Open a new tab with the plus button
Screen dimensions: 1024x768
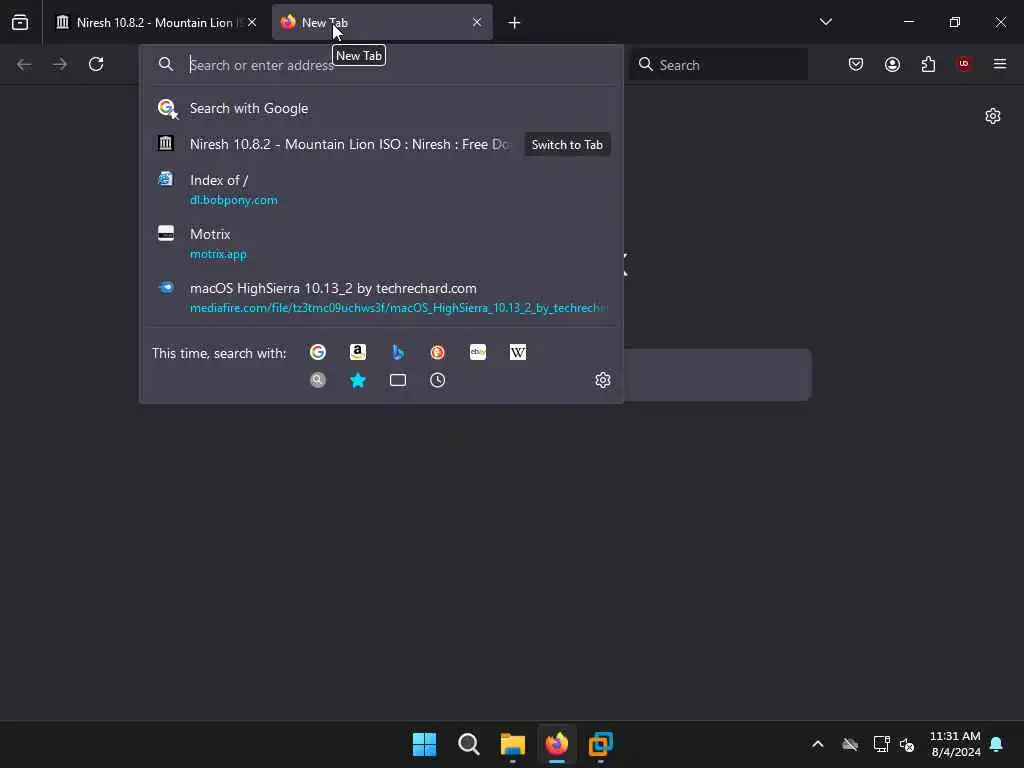pos(514,23)
